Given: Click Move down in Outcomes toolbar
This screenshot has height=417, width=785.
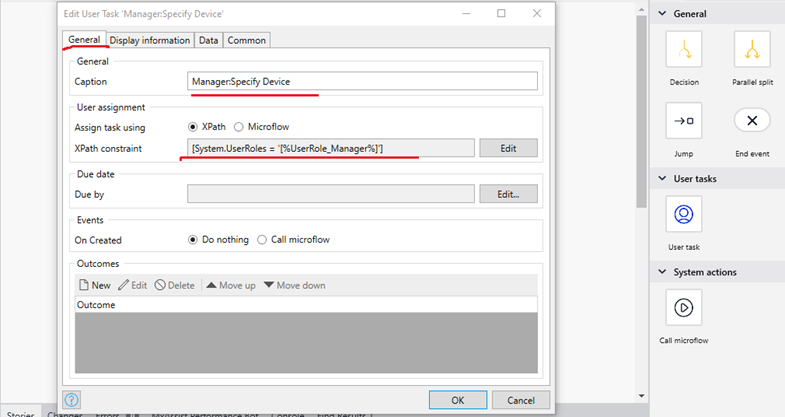Looking at the screenshot, I should coord(294,285).
